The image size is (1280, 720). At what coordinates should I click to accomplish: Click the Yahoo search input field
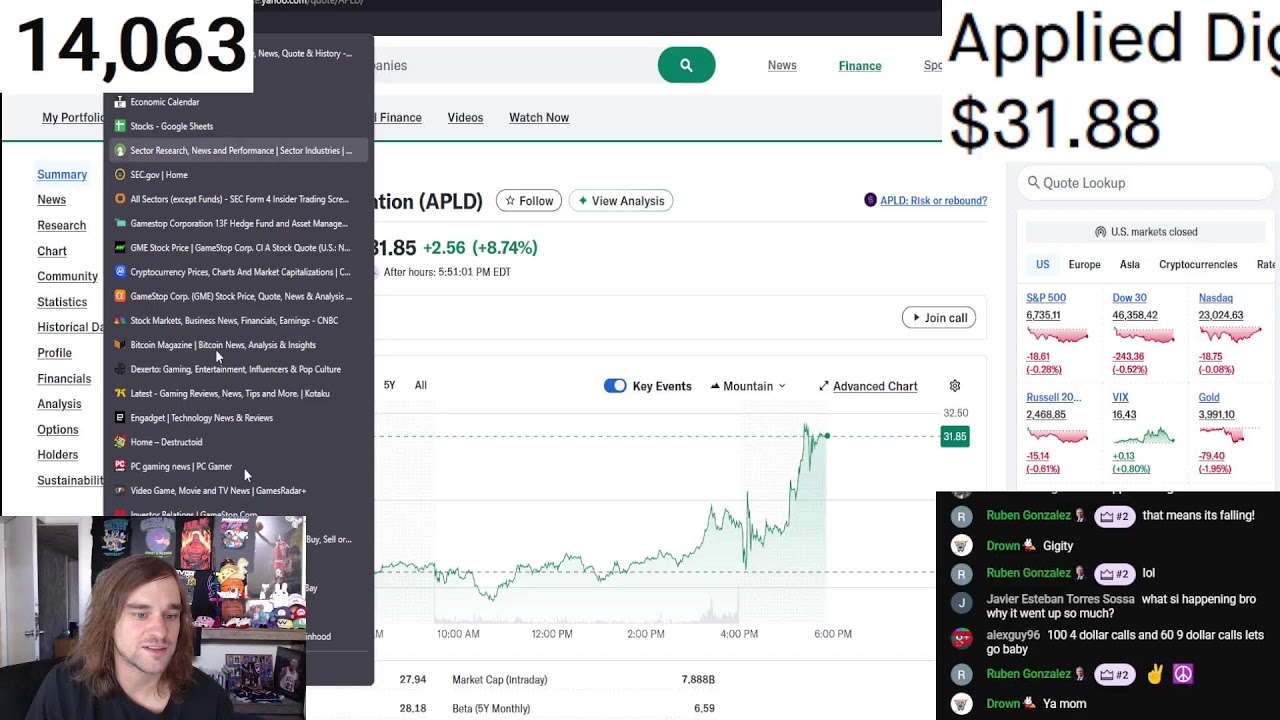(515, 65)
